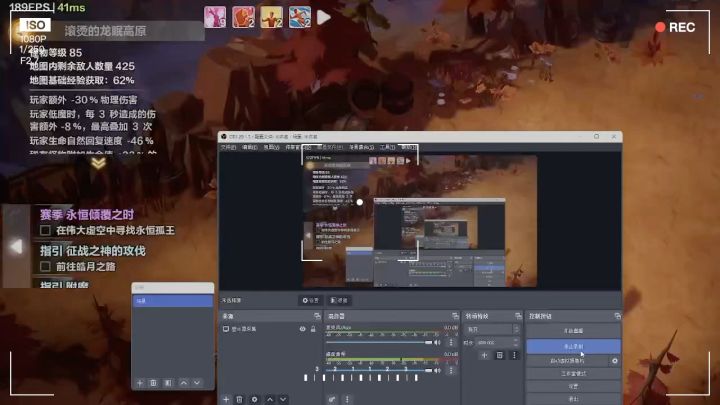The width and height of the screenshot is (720, 405).
Task: Click the pink dancer buff icon
Action: pos(215,17)
